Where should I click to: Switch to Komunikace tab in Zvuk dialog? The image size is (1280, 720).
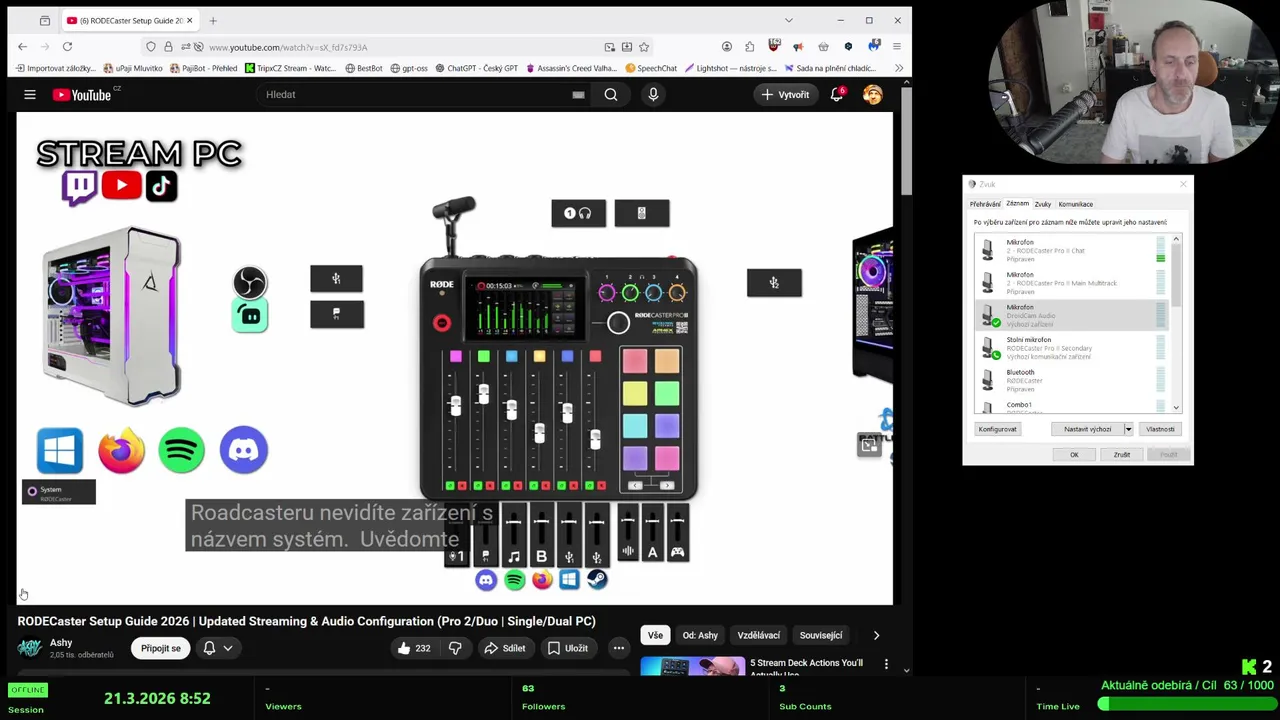tap(1076, 204)
